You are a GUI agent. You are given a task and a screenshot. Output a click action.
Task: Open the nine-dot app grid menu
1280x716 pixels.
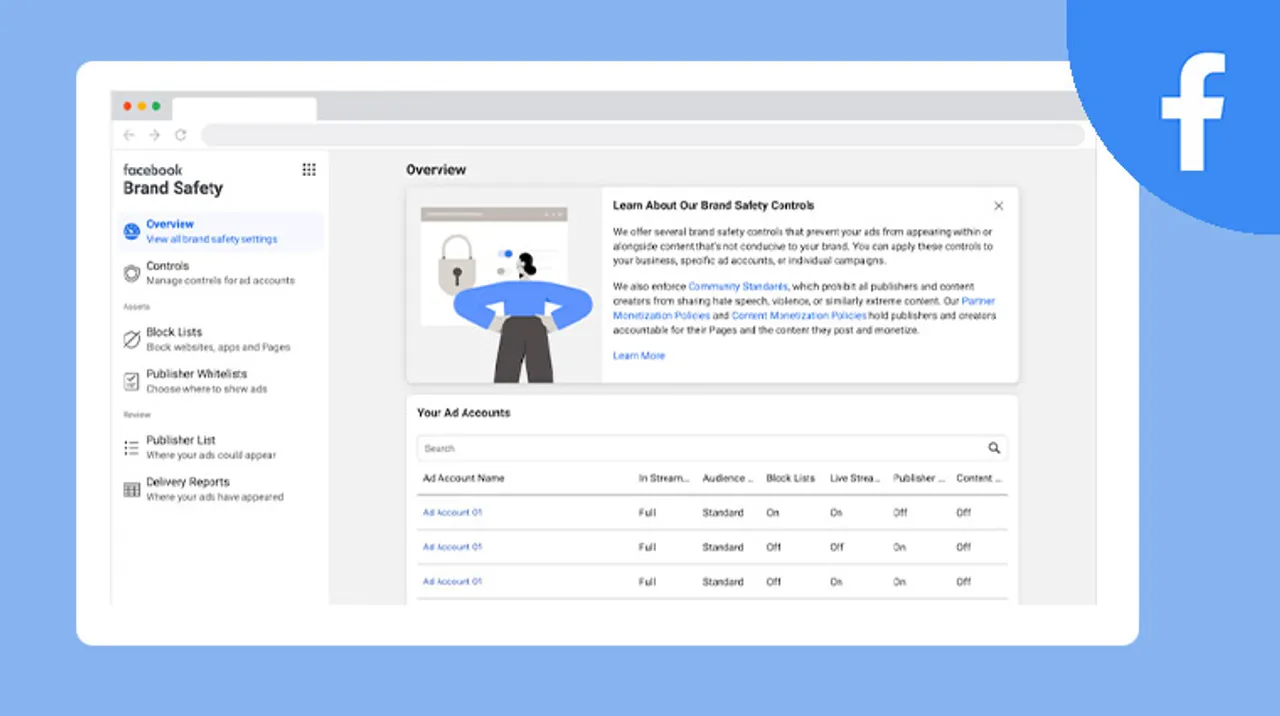click(309, 170)
